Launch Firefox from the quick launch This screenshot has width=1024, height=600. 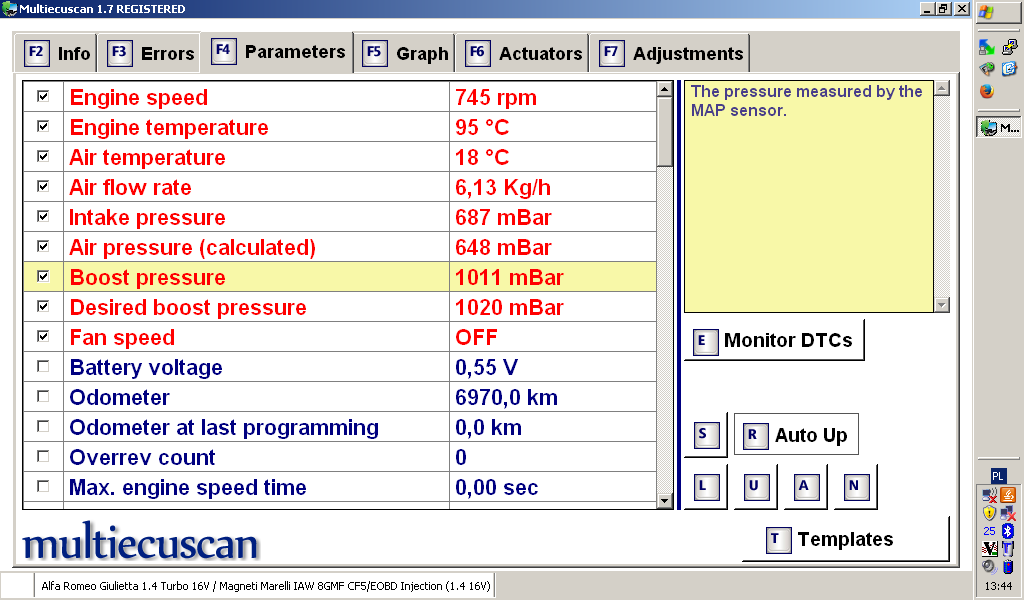[x=987, y=91]
